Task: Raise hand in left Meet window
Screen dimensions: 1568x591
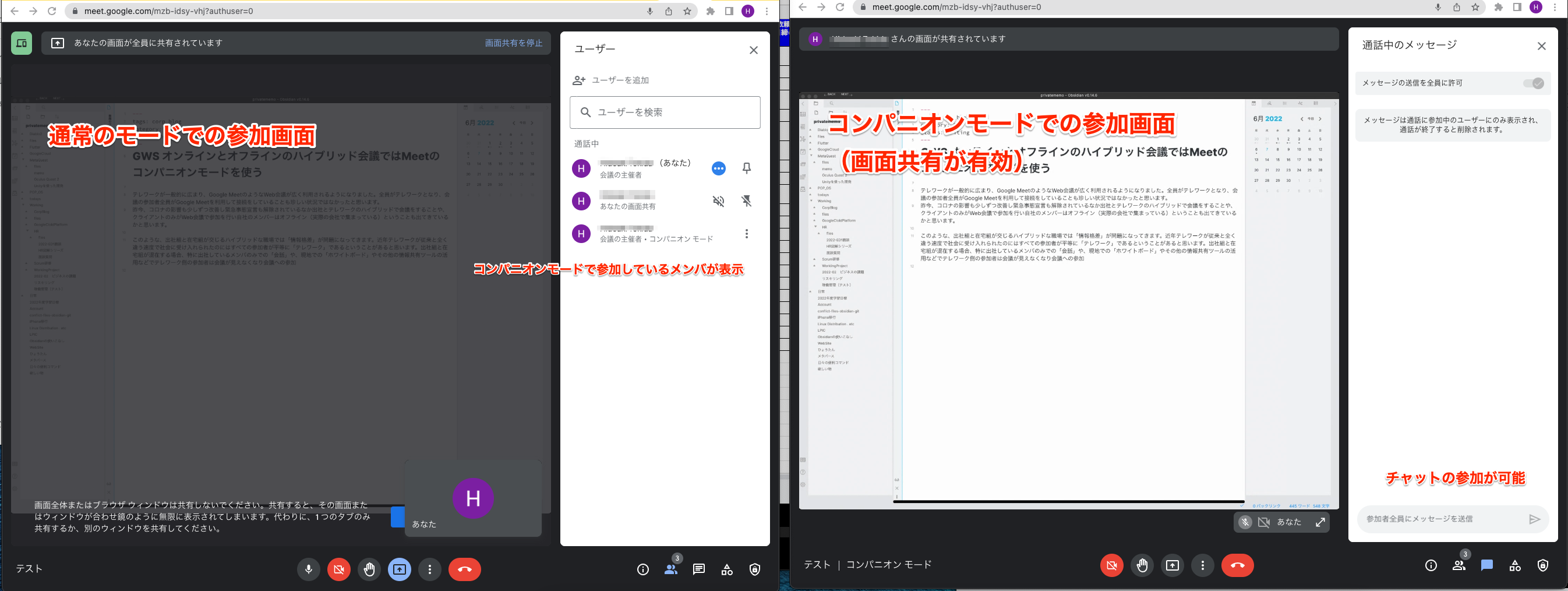Action: (369, 569)
